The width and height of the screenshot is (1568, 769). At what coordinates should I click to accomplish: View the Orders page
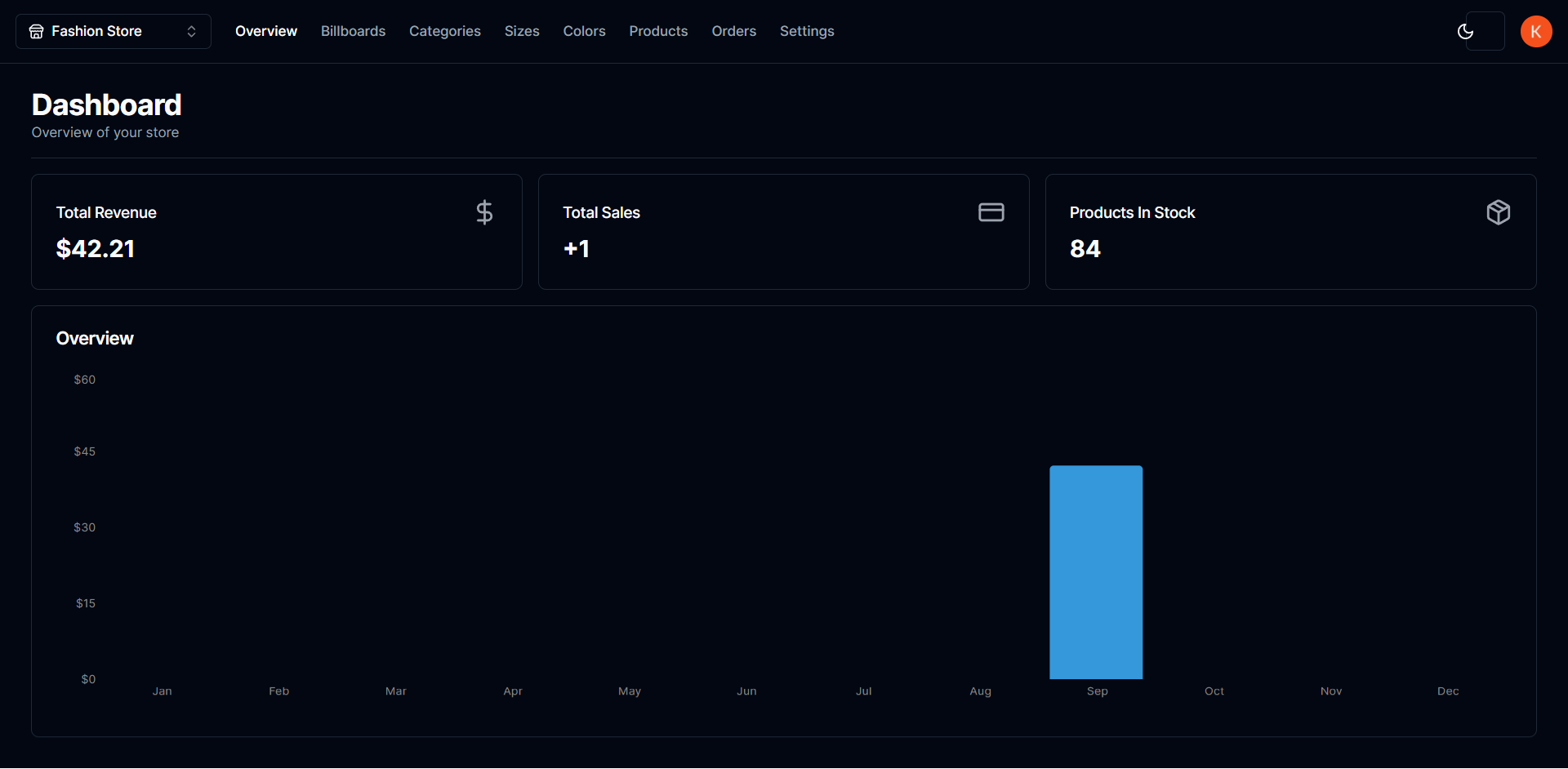[733, 31]
